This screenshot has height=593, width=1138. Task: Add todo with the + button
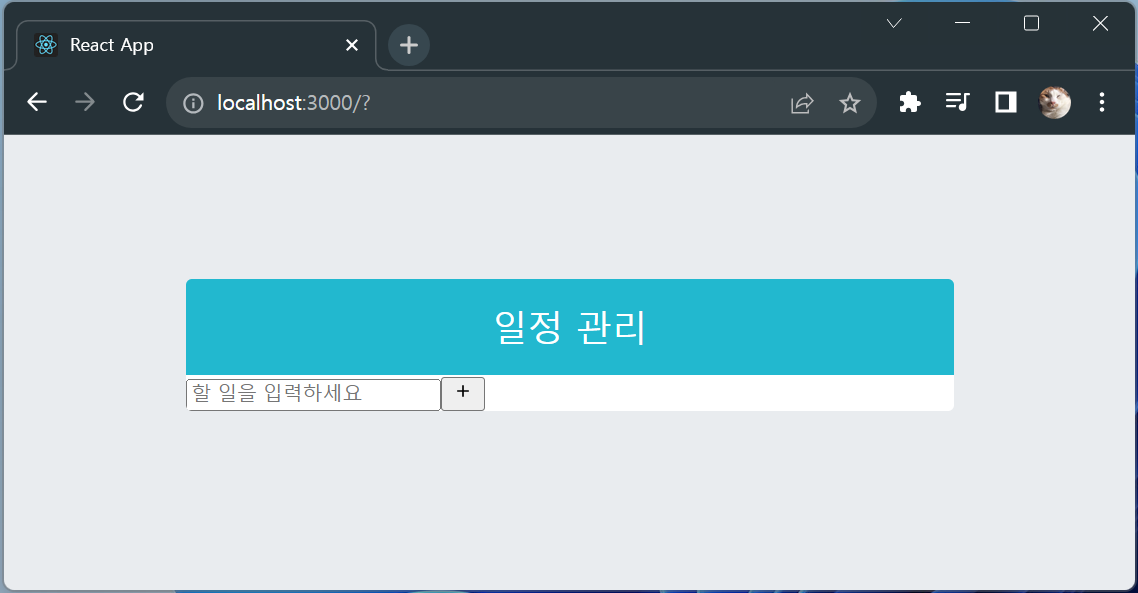(463, 394)
